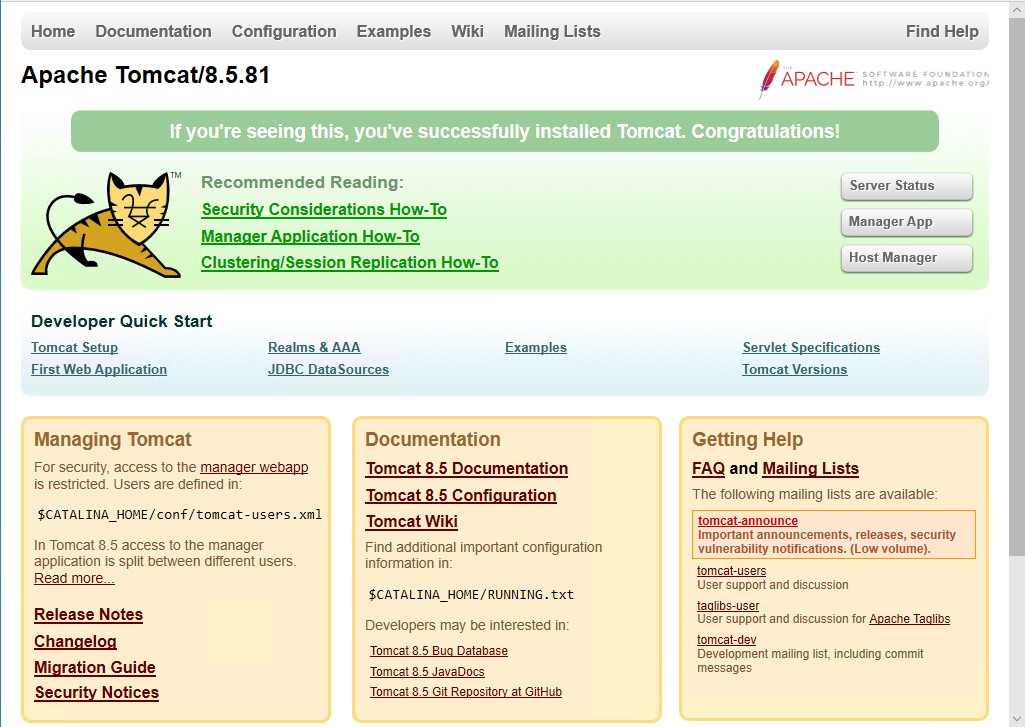Open the tomcat-dev mailing list link
The image size is (1025, 727).
click(x=726, y=640)
